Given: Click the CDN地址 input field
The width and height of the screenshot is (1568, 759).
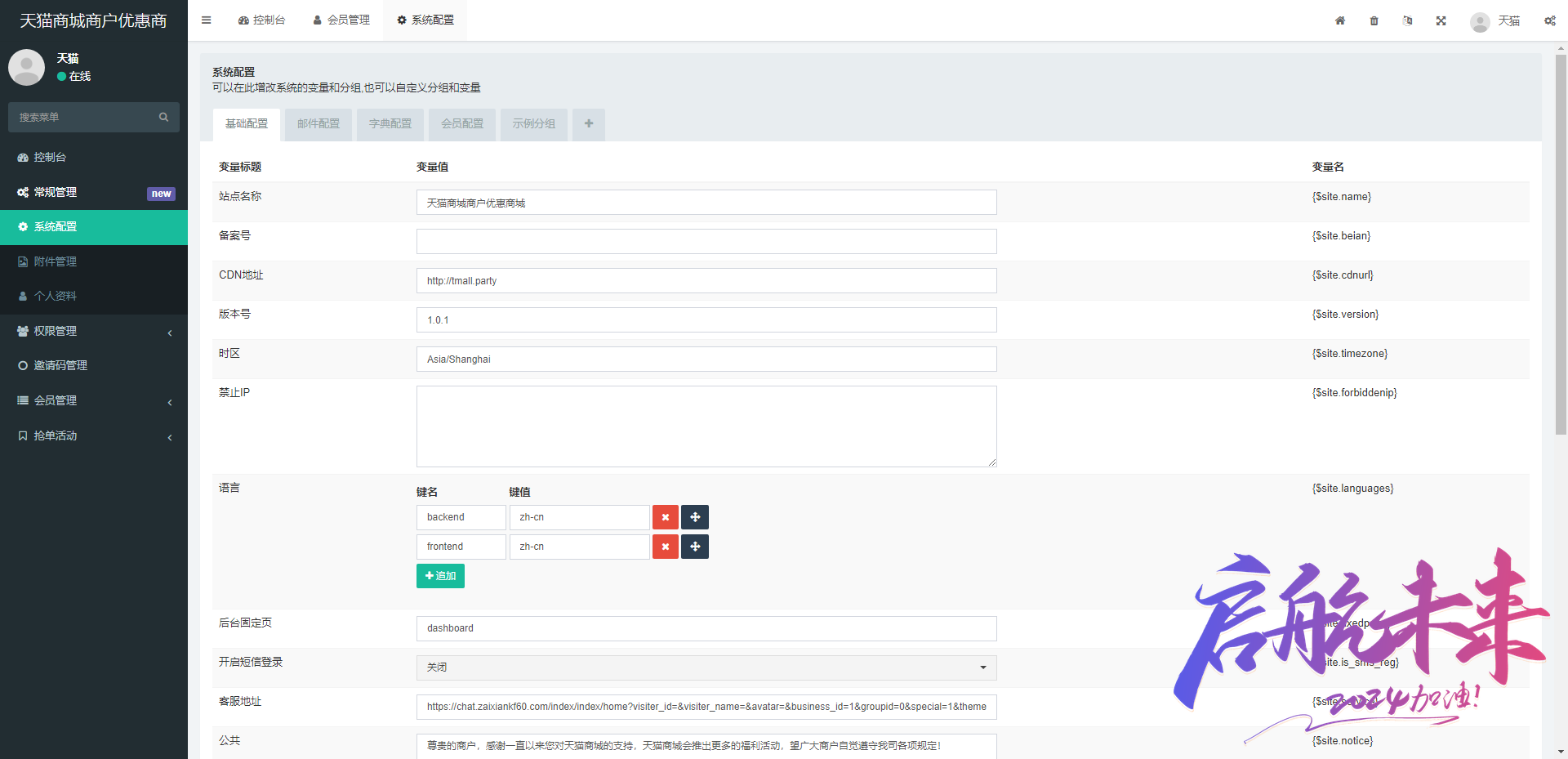Looking at the screenshot, I should (706, 281).
